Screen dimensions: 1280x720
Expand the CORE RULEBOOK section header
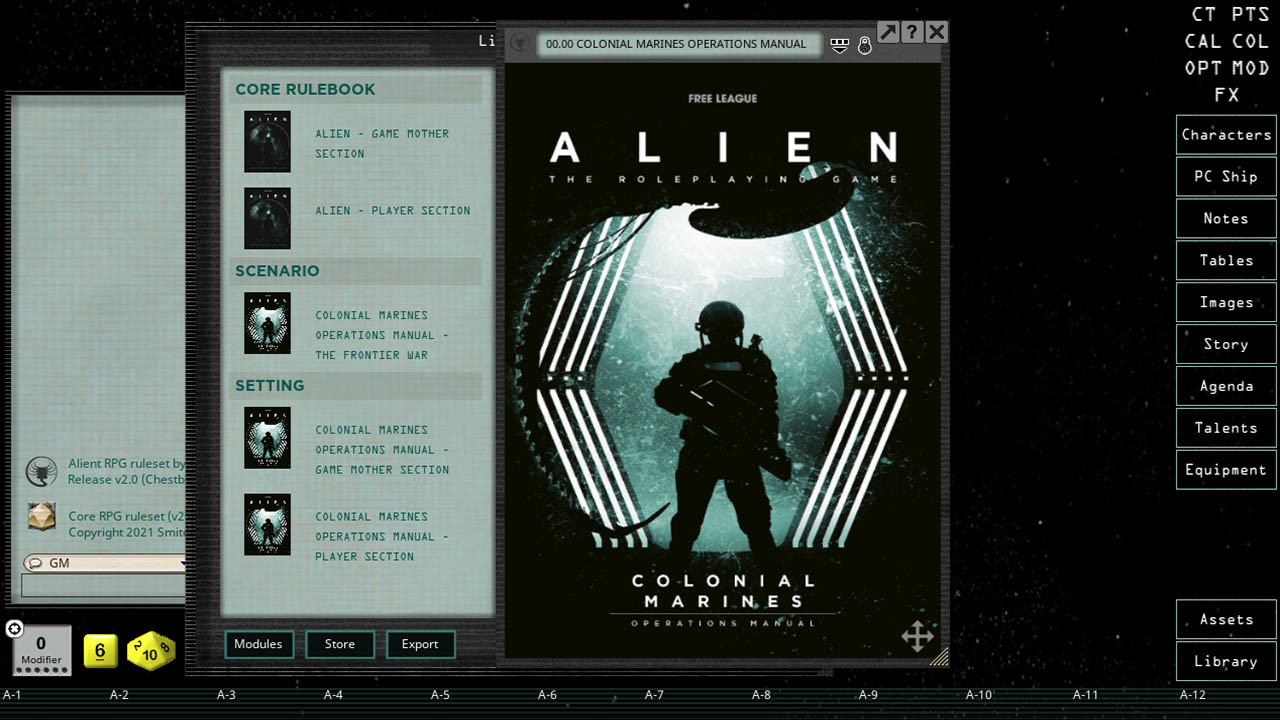(303, 89)
